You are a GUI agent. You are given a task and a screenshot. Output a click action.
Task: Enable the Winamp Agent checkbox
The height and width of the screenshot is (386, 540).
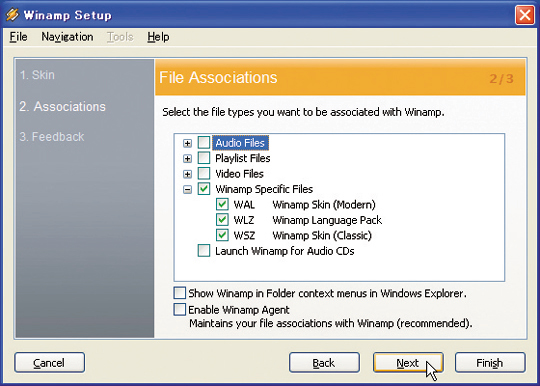179,309
